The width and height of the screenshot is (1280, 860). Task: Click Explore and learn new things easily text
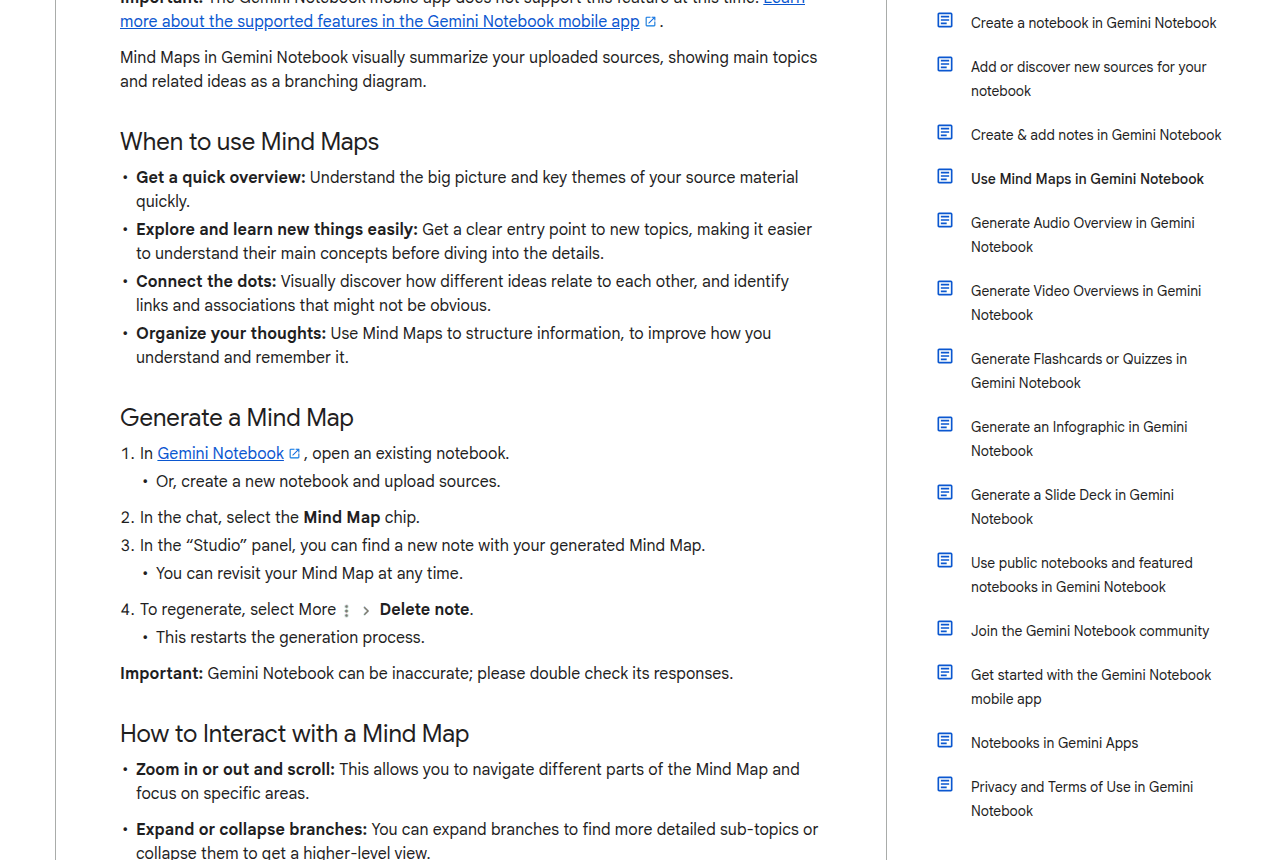click(277, 229)
